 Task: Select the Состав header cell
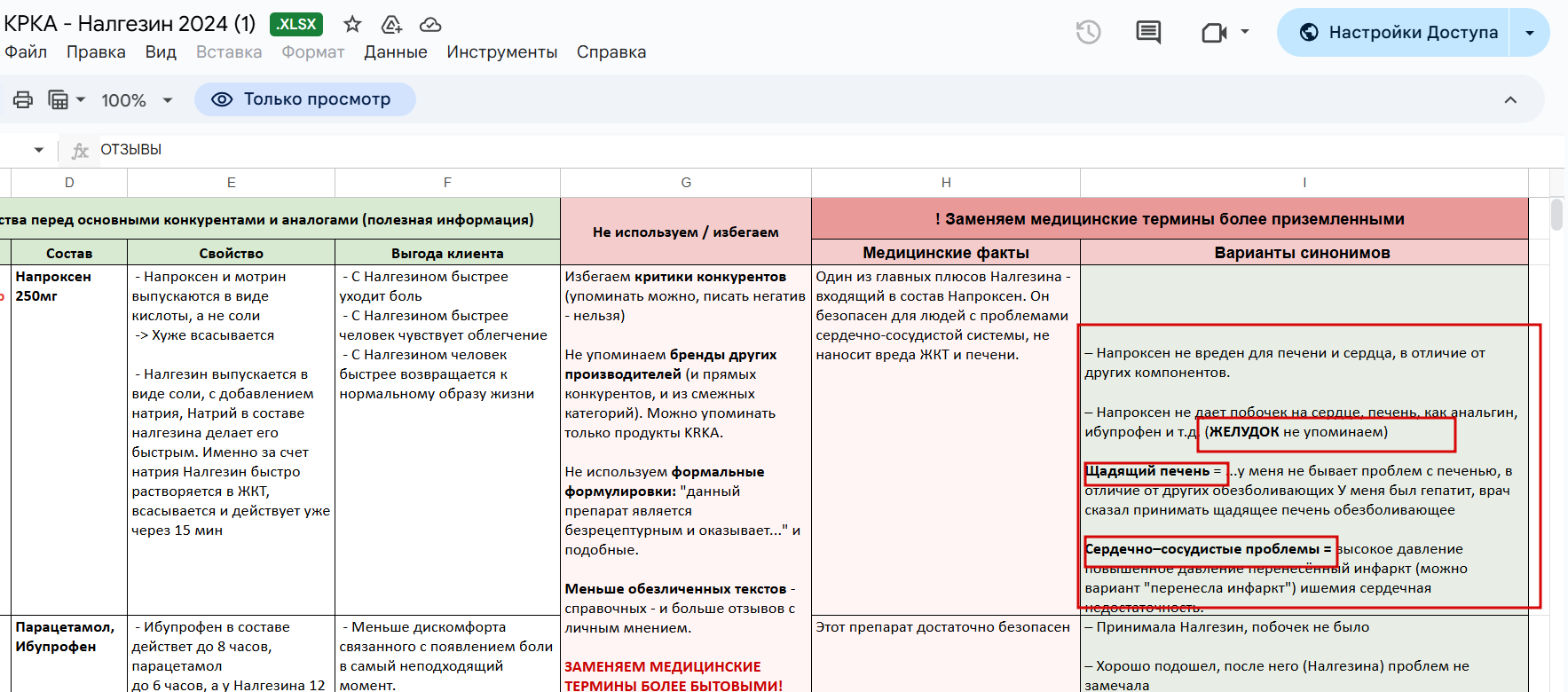[69, 253]
